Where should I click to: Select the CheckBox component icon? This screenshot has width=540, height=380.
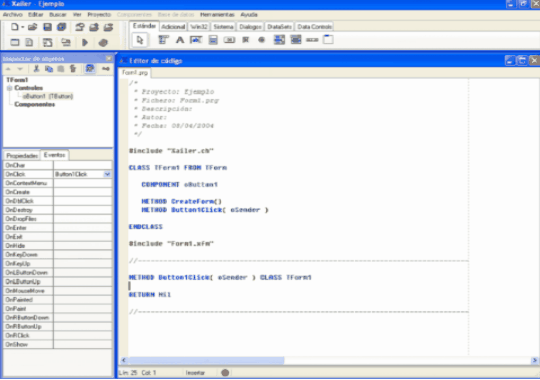pos(246,40)
